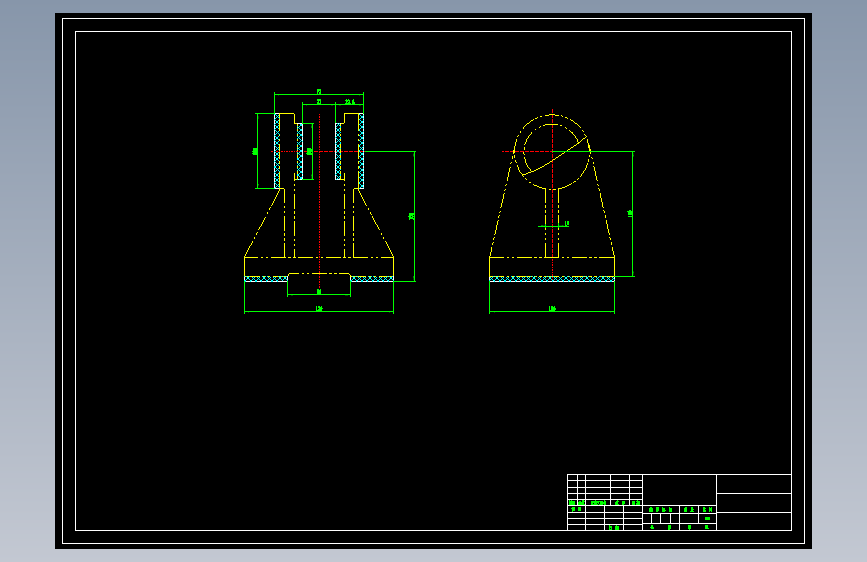The height and width of the screenshot is (562, 867).
Task: Select the right hatched base strip of the left view
Action: [x=372, y=279]
